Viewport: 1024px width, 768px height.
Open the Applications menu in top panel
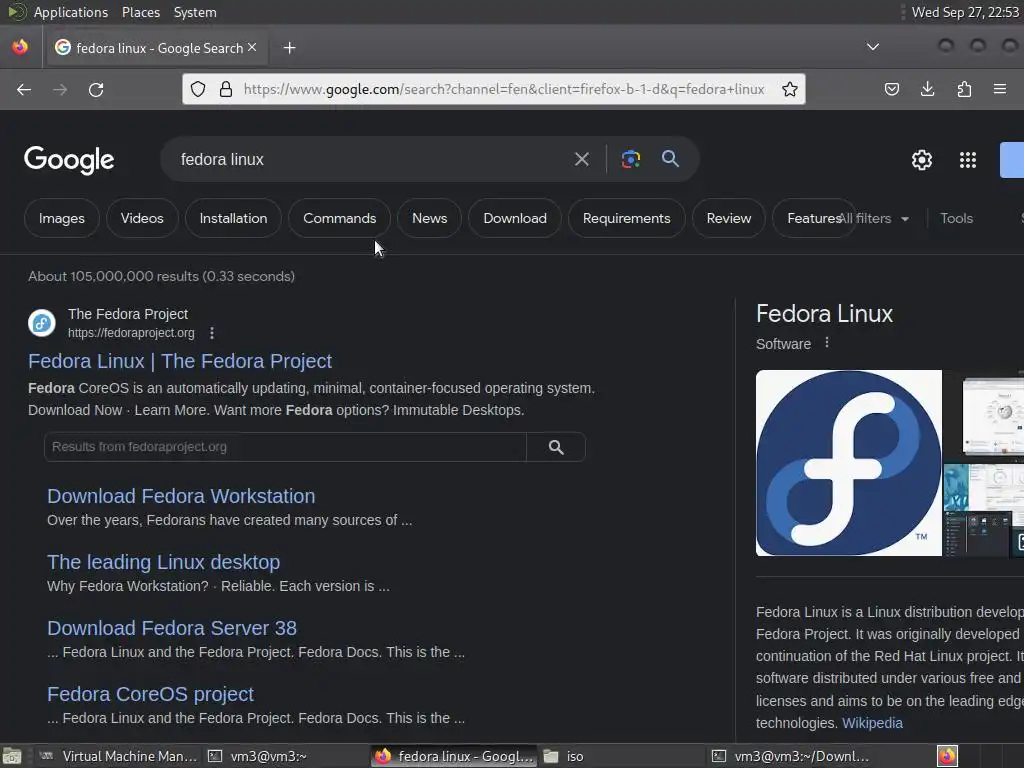[x=71, y=12]
